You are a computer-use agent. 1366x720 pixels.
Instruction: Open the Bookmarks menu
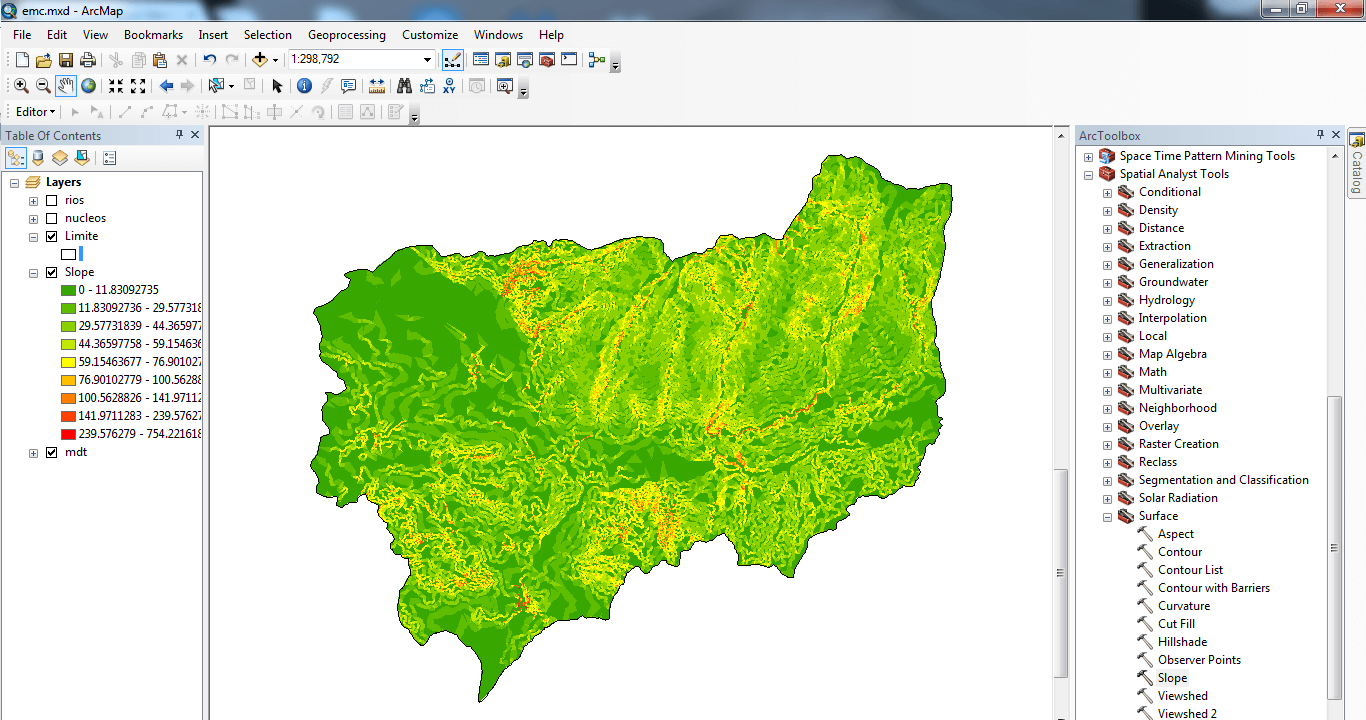153,35
